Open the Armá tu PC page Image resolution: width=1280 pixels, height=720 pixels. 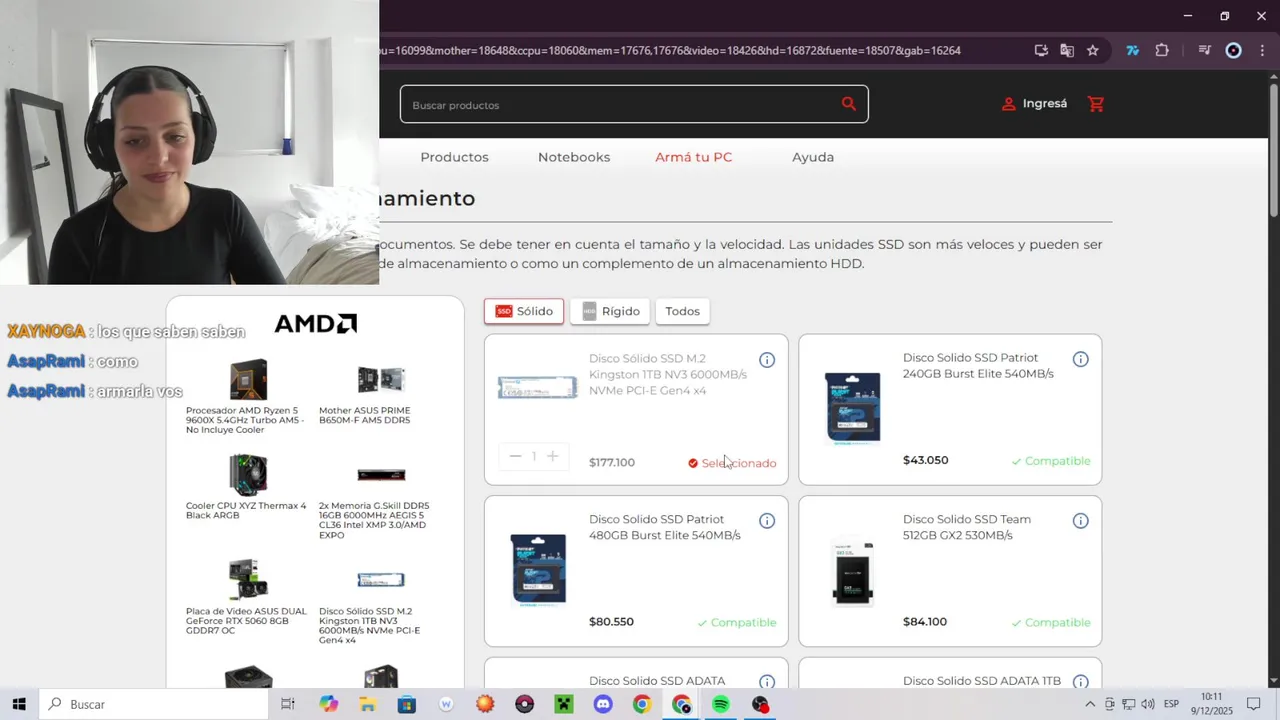694,157
